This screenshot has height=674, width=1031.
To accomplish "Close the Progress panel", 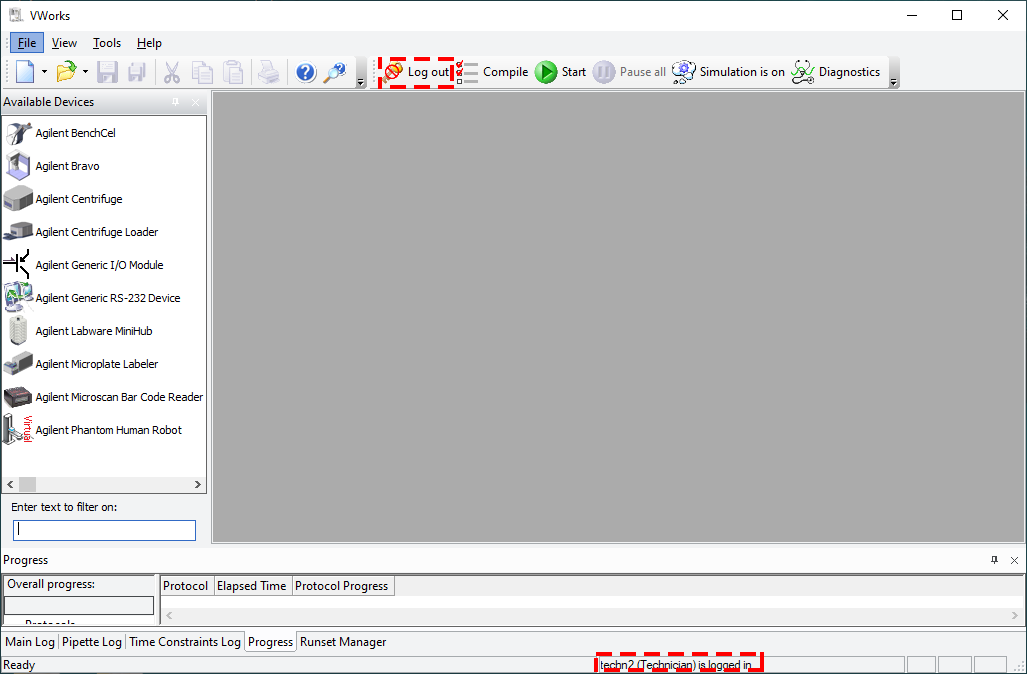I will click(x=1015, y=560).
